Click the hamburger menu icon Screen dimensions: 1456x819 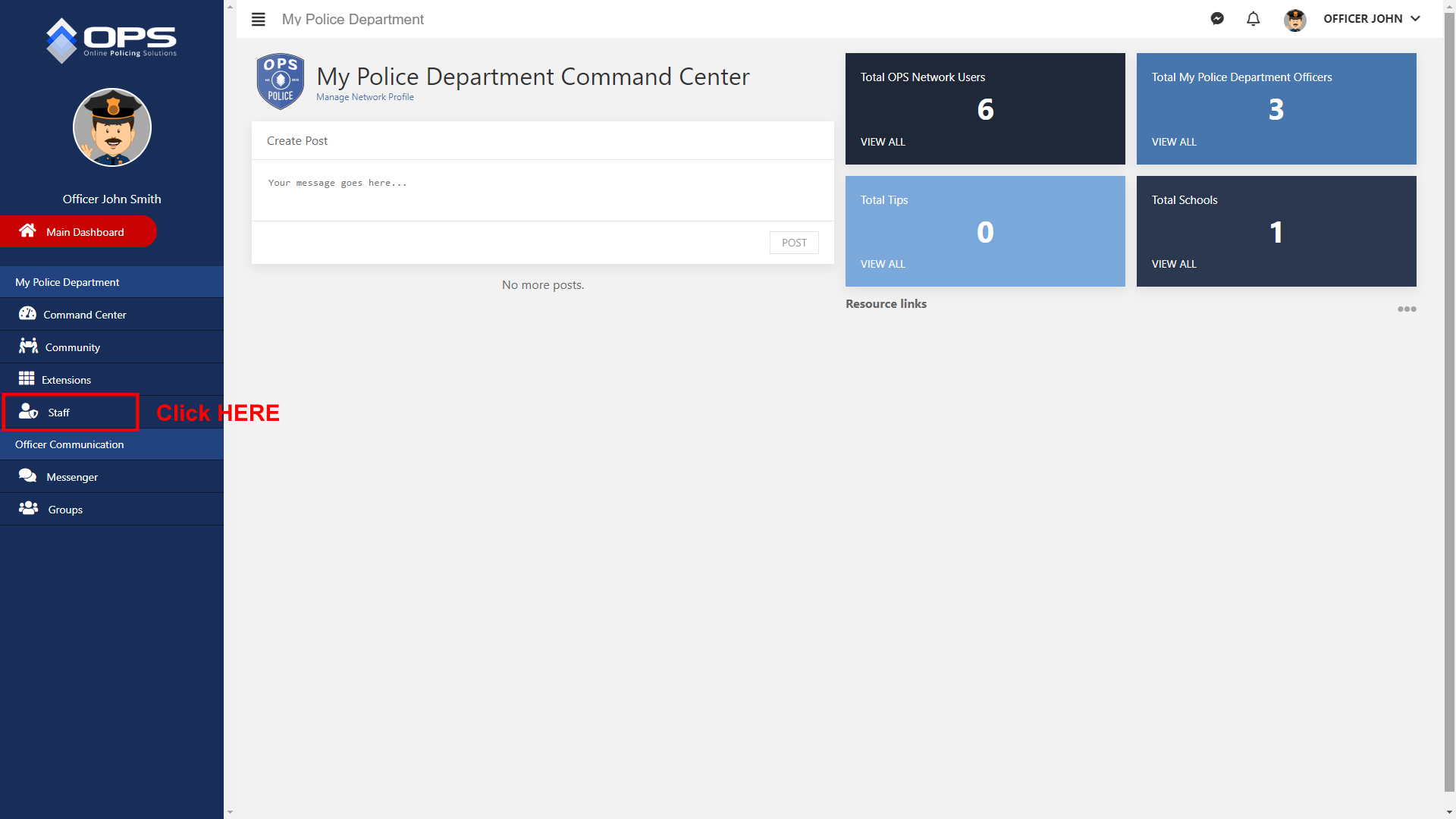tap(258, 19)
